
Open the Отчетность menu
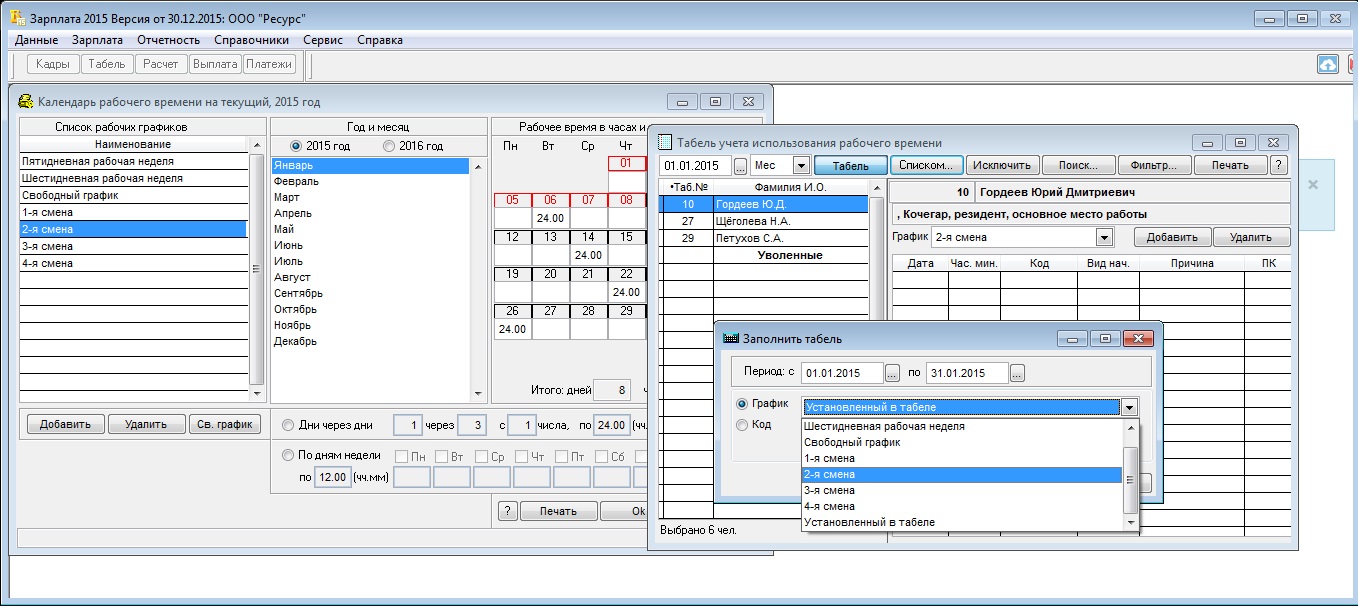point(168,40)
